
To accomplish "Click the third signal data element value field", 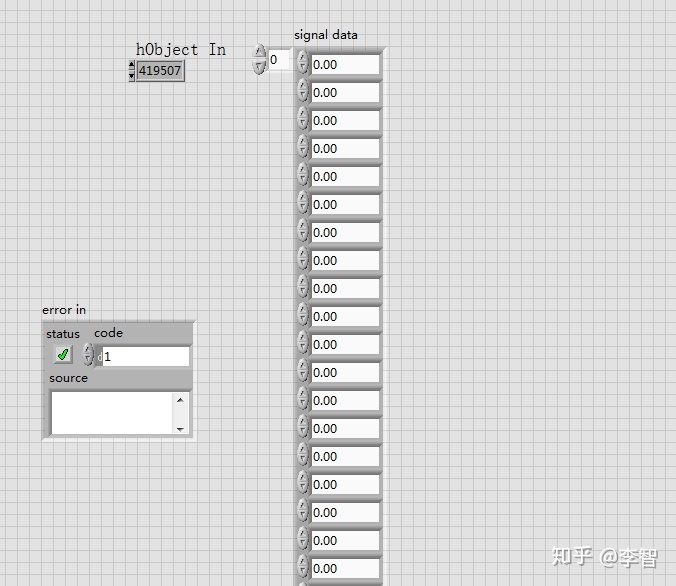I will (345, 121).
